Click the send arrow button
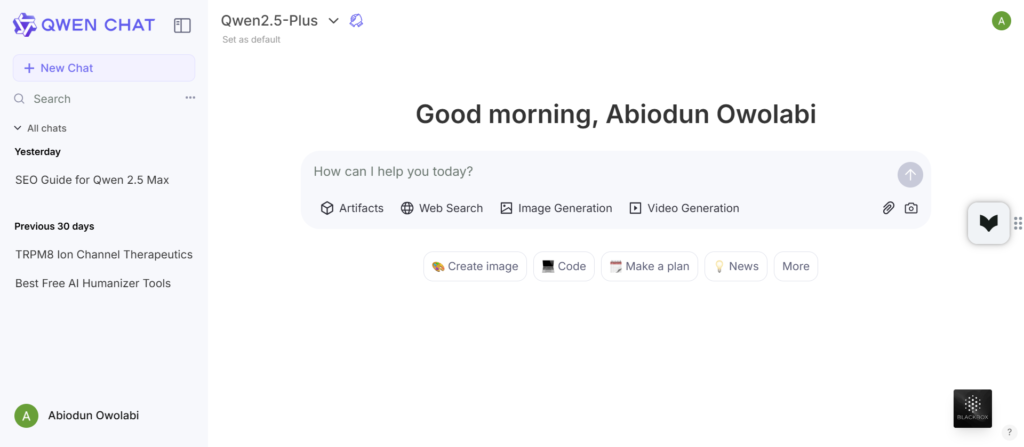The width and height of the screenshot is (1024, 447). point(910,174)
